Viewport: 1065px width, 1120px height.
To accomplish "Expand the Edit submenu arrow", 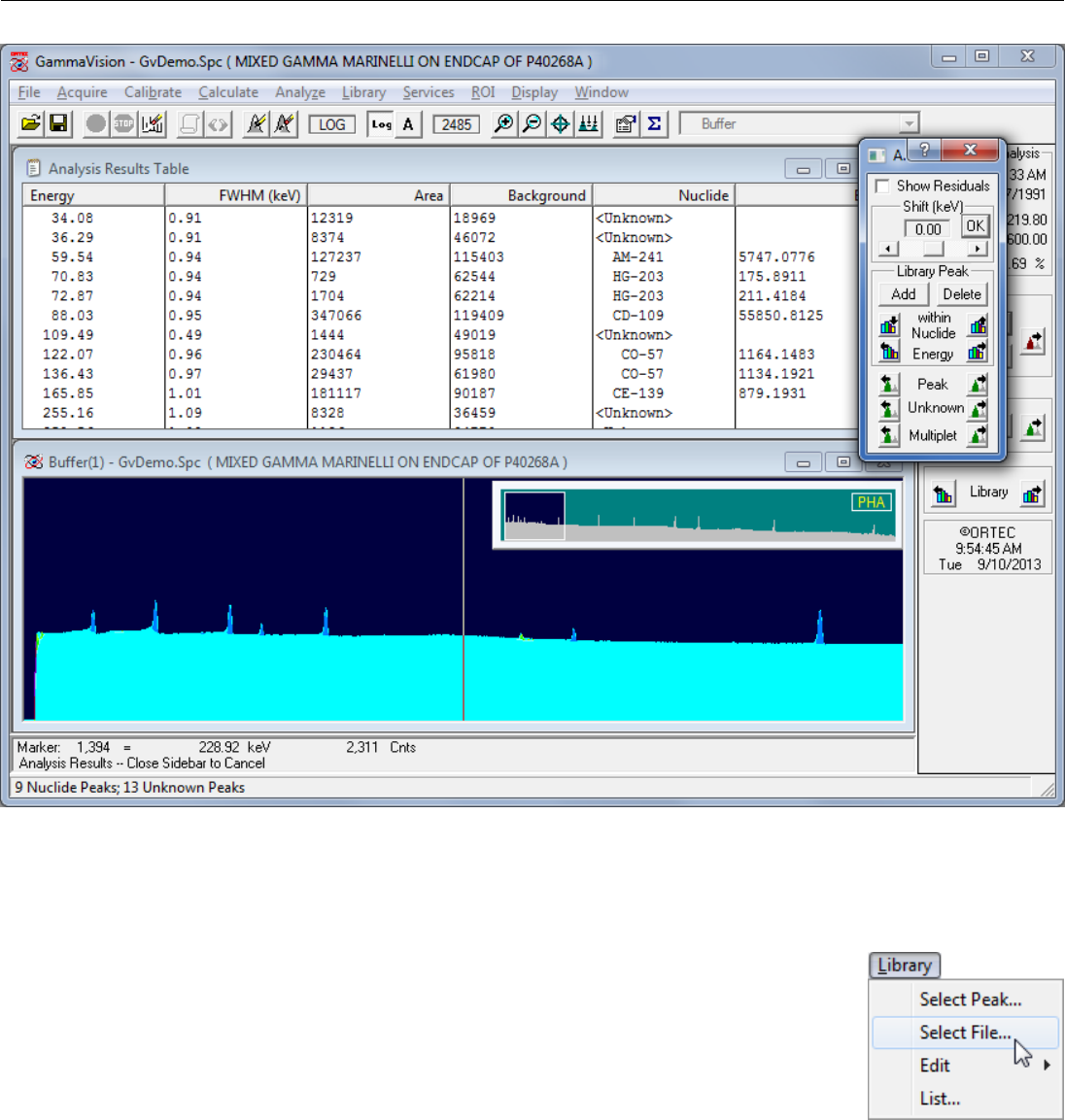I will (1047, 1066).
